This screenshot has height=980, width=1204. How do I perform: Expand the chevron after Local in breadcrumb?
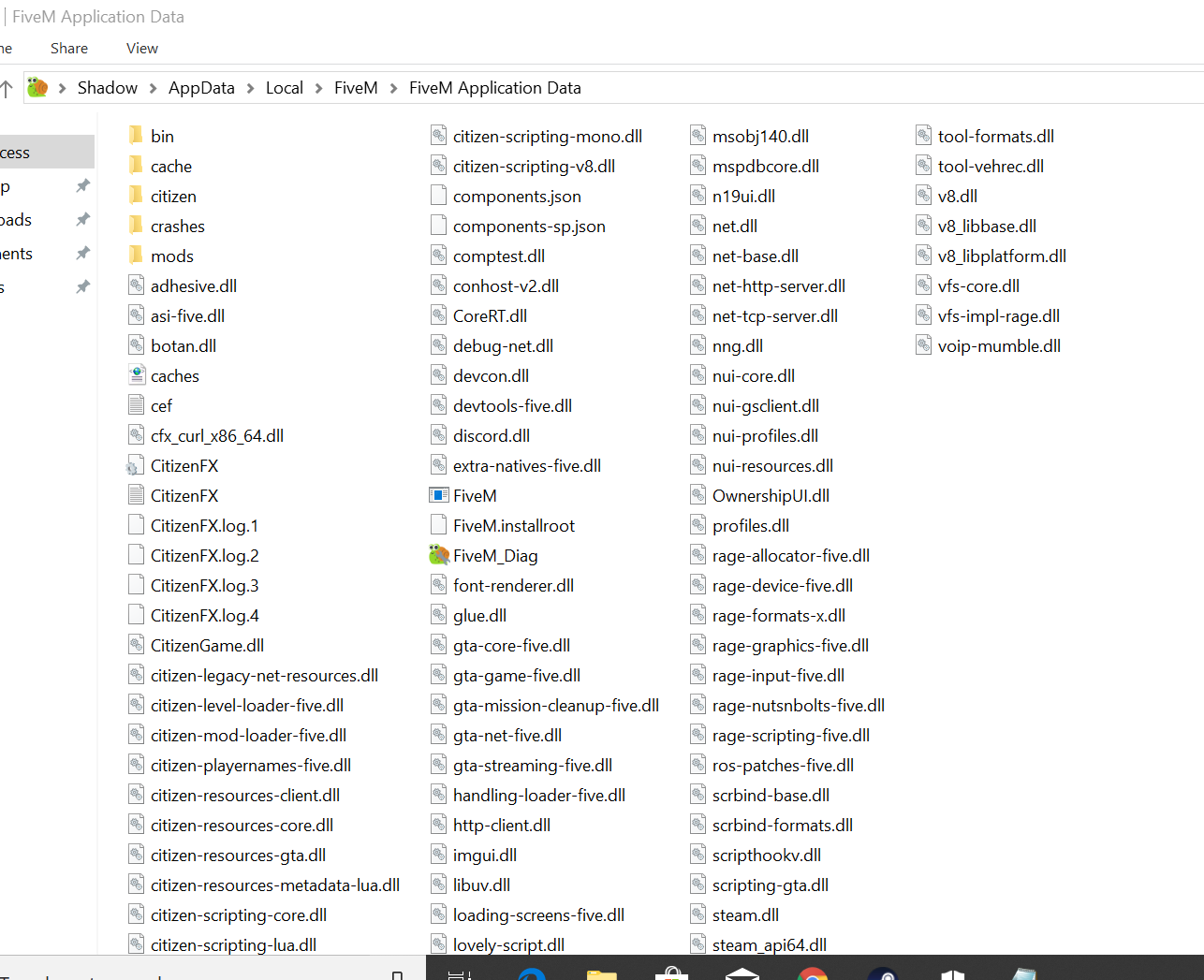click(x=318, y=88)
